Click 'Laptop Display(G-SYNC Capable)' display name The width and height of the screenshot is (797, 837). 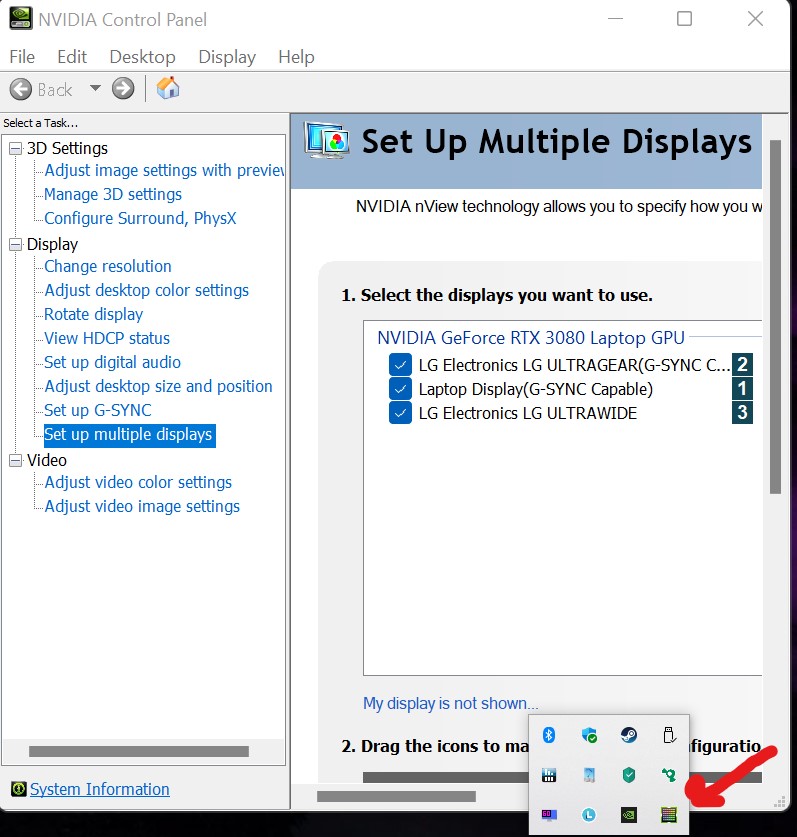pos(535,389)
